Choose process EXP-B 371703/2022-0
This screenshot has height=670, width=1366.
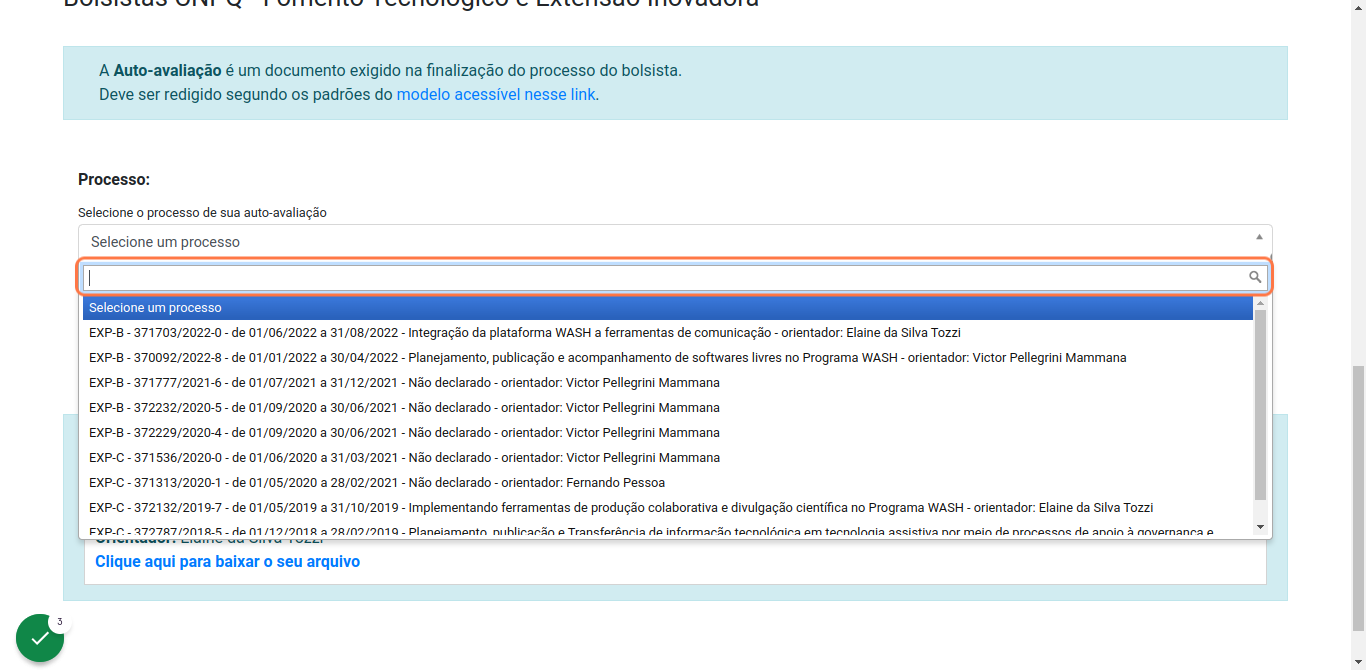pos(667,333)
